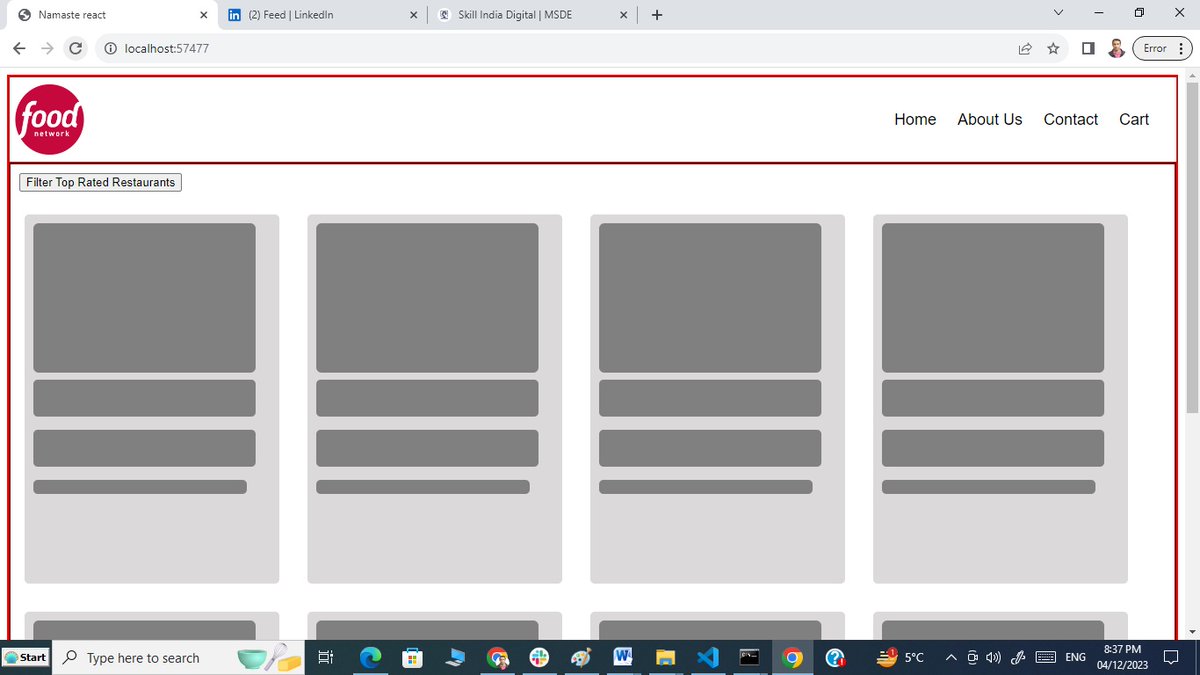Image resolution: width=1200 pixels, height=675 pixels.
Task: Switch to Visual Studio Code
Action: pyautogui.click(x=708, y=658)
